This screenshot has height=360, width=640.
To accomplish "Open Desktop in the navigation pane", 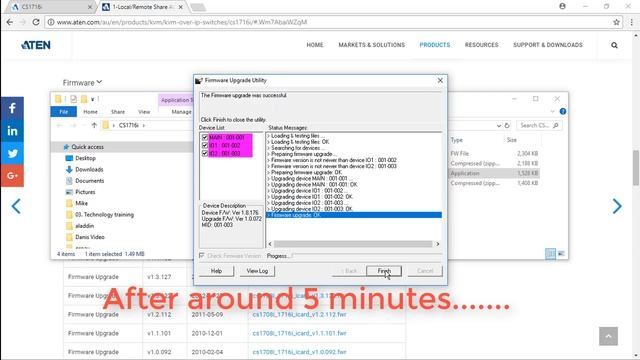I will (85, 158).
